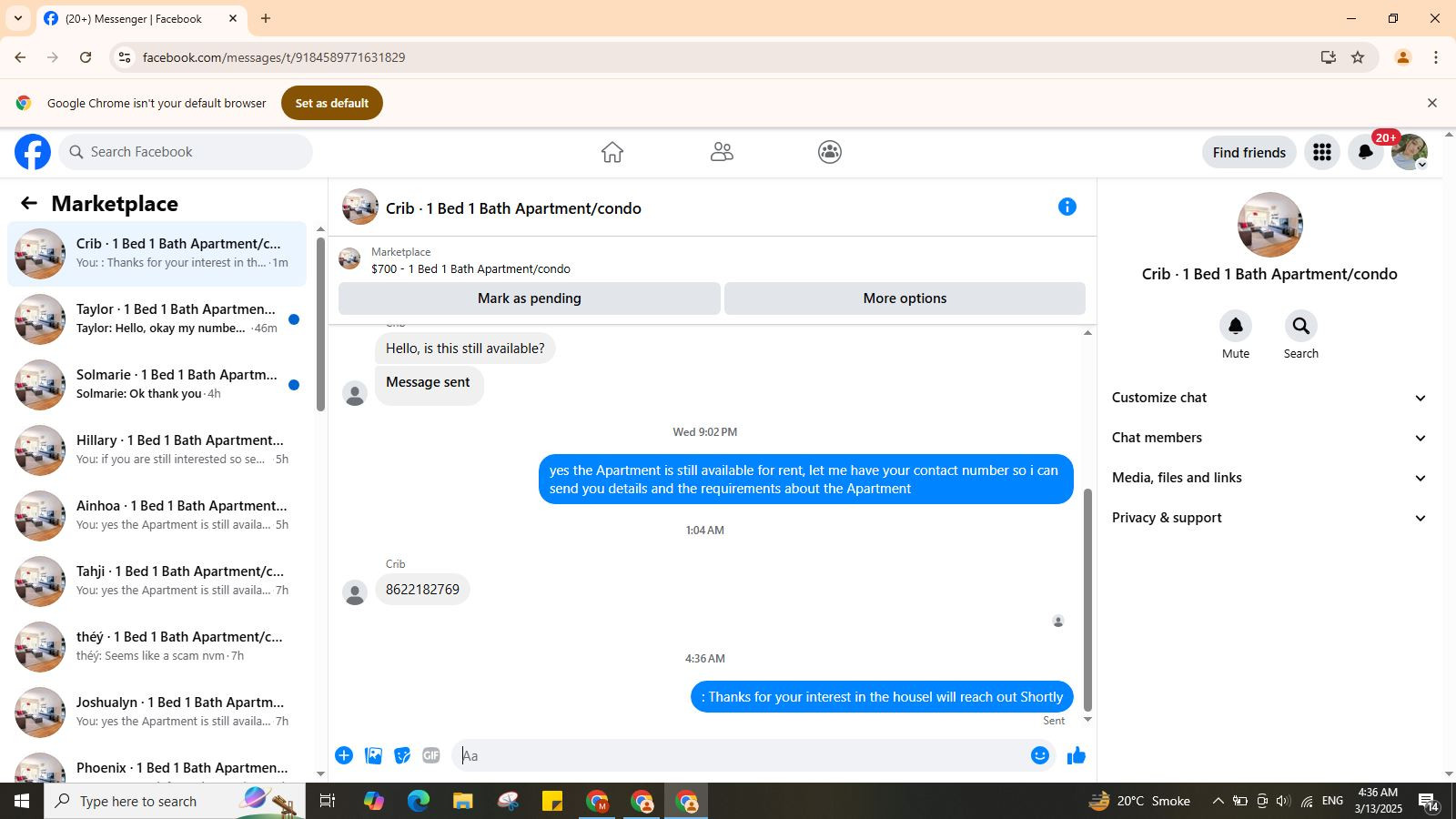The height and width of the screenshot is (819, 1456).
Task: Open Task View on the taskbar
Action: (x=328, y=801)
